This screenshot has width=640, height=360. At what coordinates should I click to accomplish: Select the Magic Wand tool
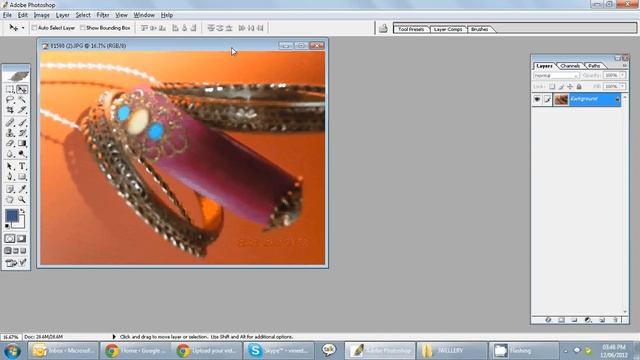tap(22, 100)
